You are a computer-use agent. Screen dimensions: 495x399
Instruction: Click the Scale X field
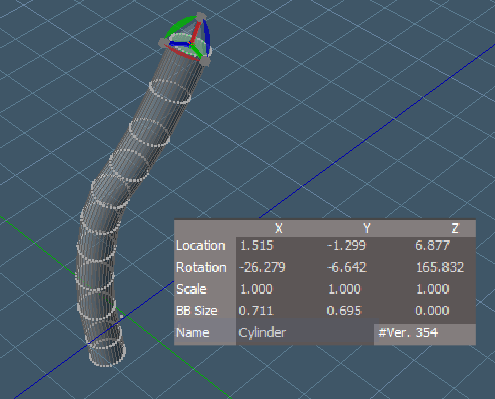[x=256, y=289]
